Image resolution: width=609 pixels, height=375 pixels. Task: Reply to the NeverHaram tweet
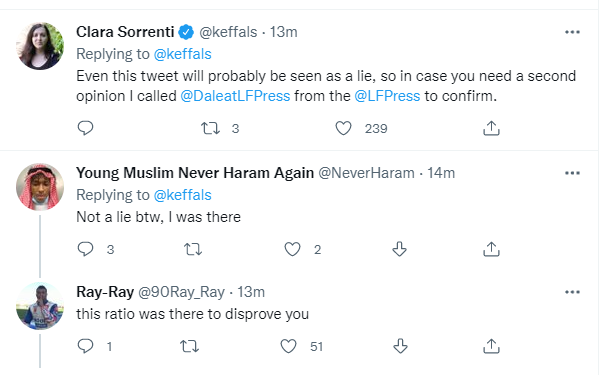pyautogui.click(x=85, y=249)
